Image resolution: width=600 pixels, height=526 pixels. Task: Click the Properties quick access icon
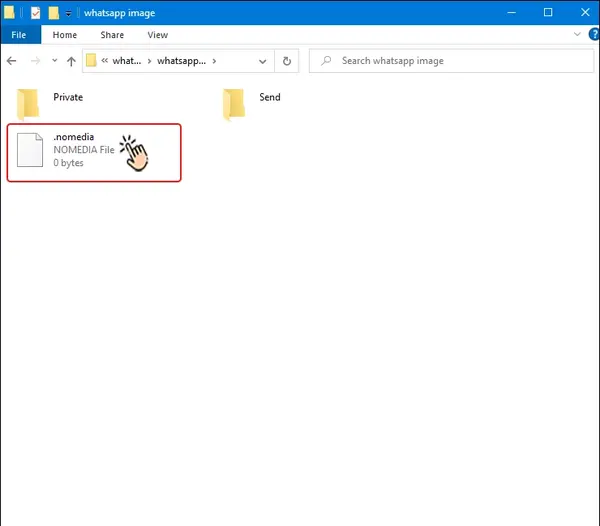click(x=35, y=13)
